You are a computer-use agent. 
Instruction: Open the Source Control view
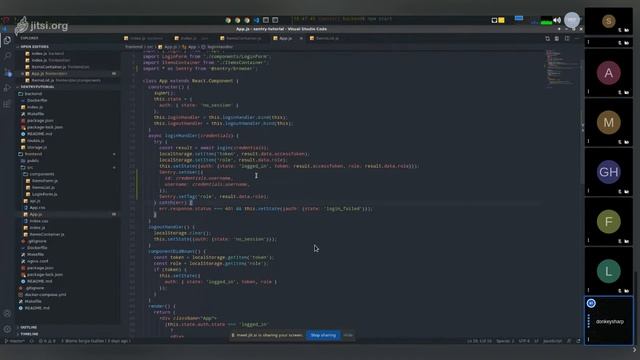tap(7, 73)
